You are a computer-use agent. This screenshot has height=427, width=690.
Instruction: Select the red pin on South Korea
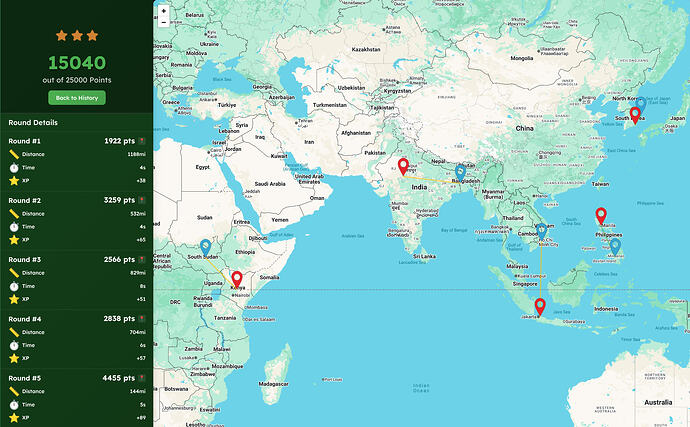(x=635, y=115)
